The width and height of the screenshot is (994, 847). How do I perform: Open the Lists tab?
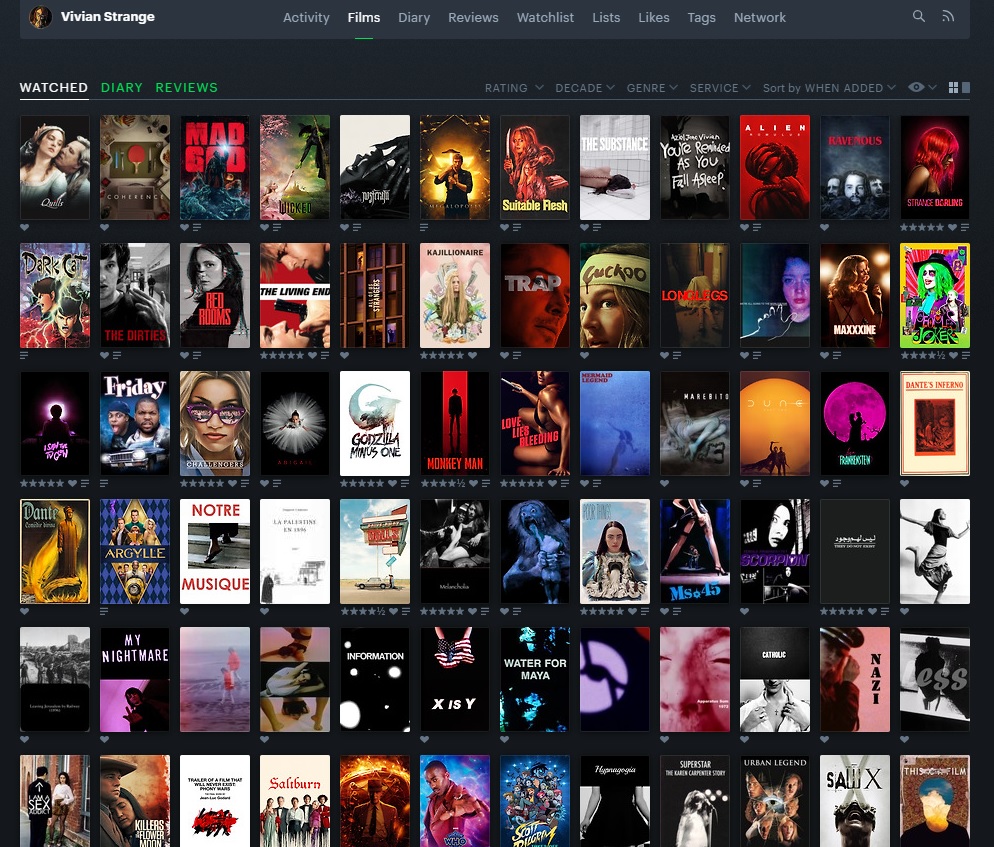click(x=606, y=18)
